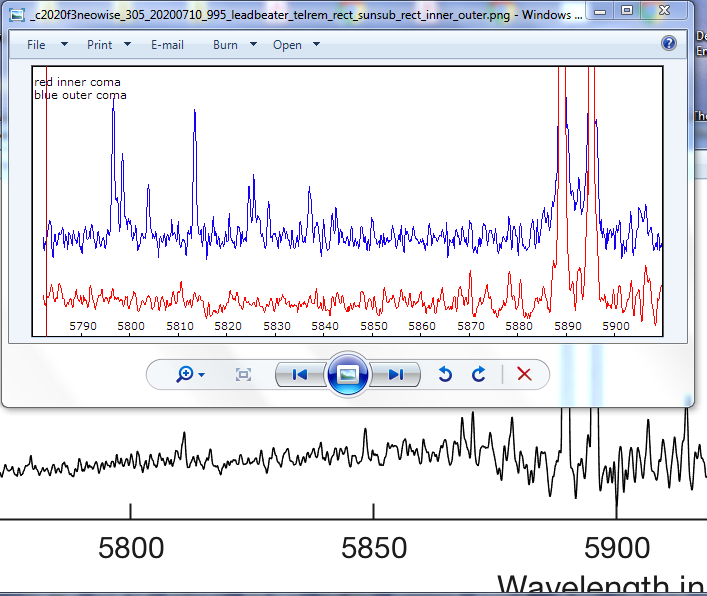Open help with the blue question mark

point(669,44)
